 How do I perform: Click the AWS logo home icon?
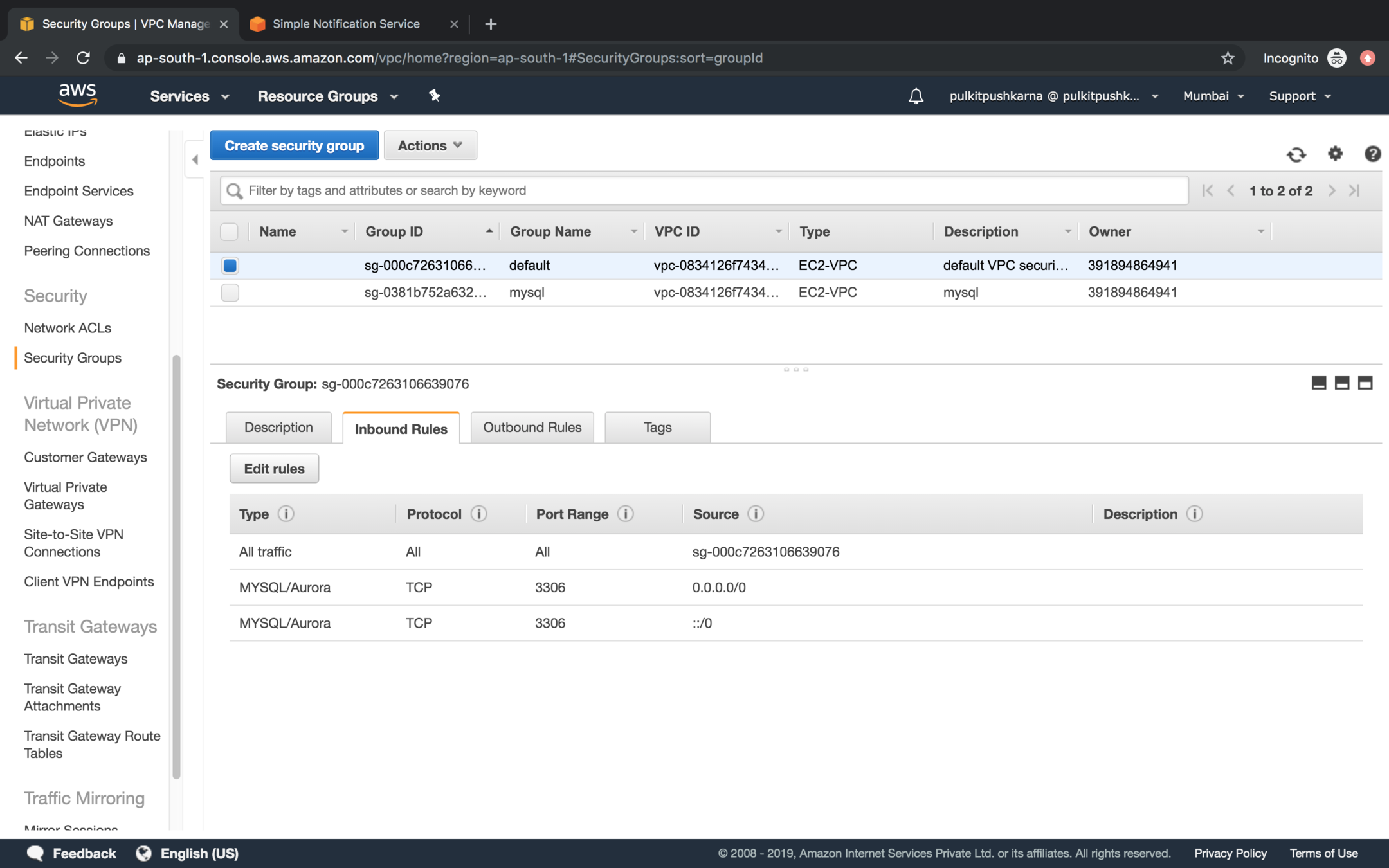(78, 95)
